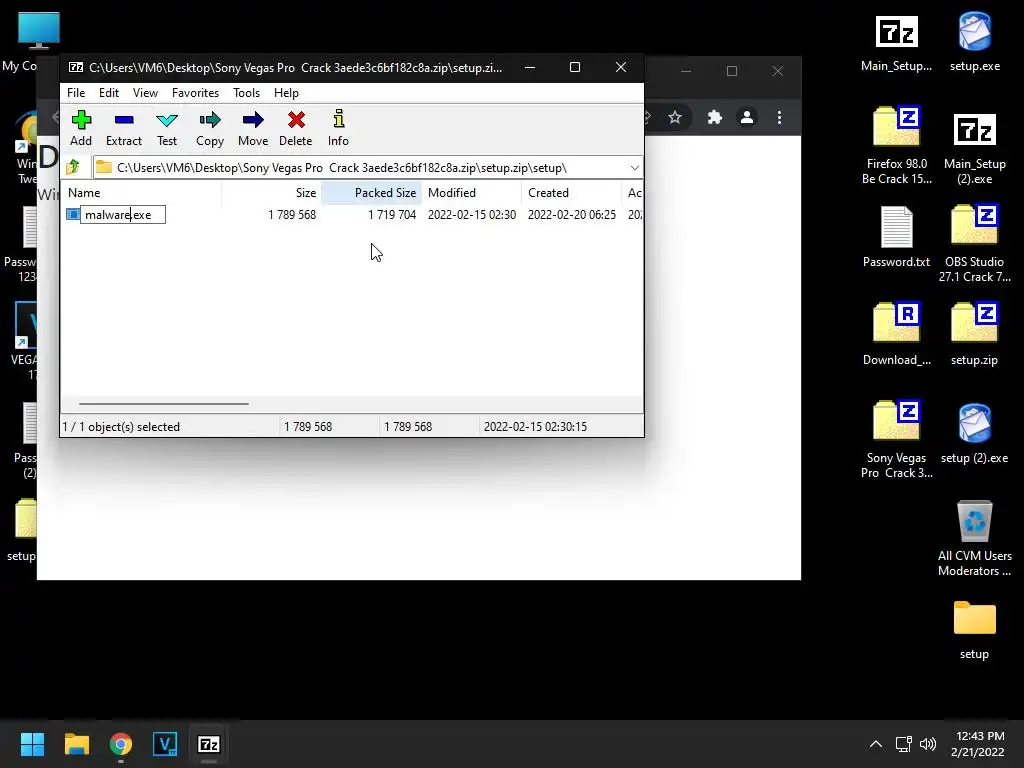
Task: Open the Chrome extensions puzzle icon
Action: 714,118
